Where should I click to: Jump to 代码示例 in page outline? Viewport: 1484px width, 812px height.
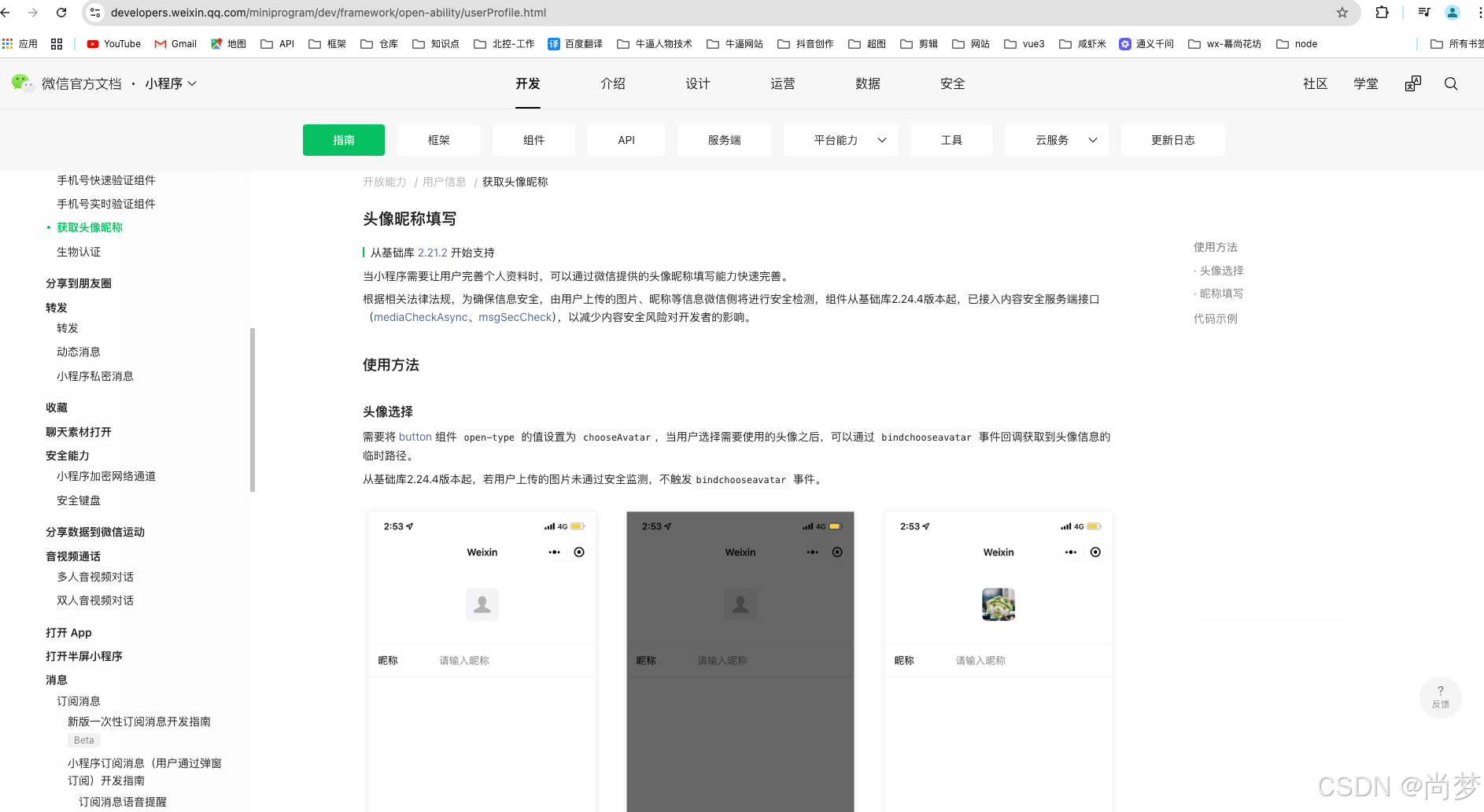point(1216,319)
